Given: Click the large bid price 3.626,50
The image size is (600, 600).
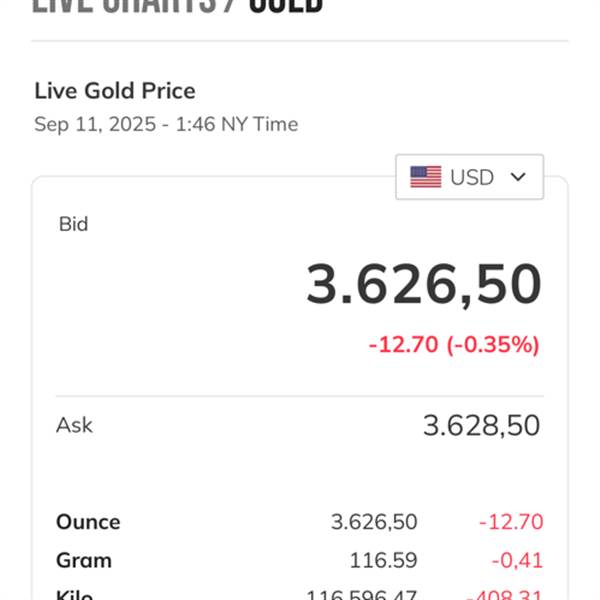Looking at the screenshot, I should click(424, 284).
